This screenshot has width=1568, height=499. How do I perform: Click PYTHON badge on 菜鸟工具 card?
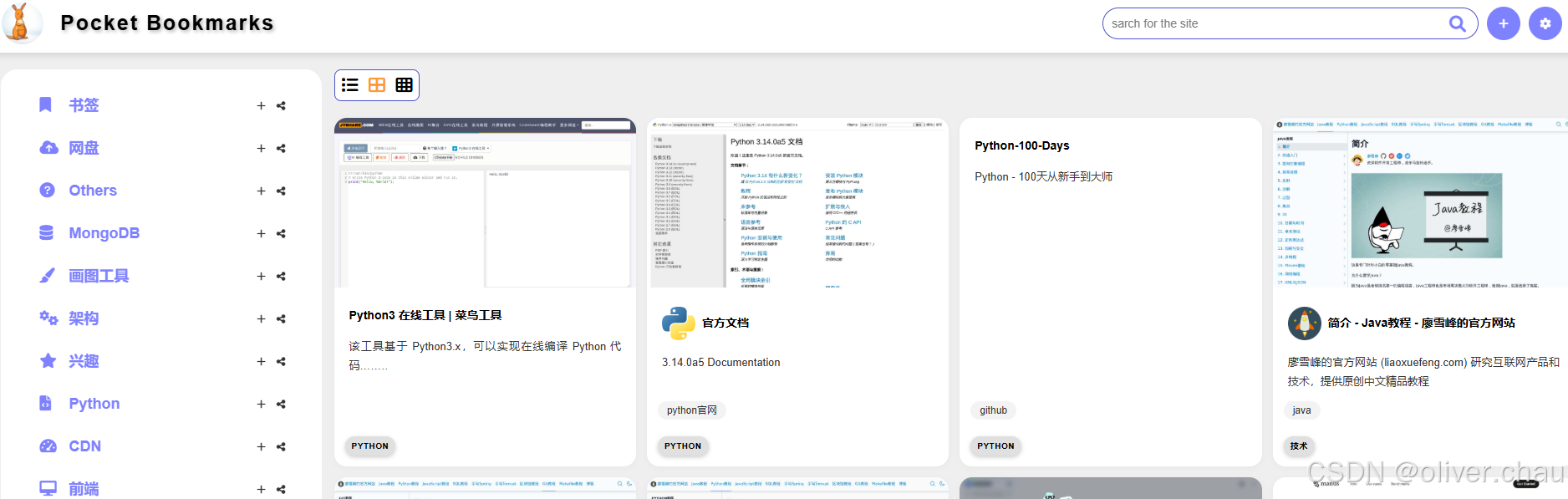coord(369,446)
